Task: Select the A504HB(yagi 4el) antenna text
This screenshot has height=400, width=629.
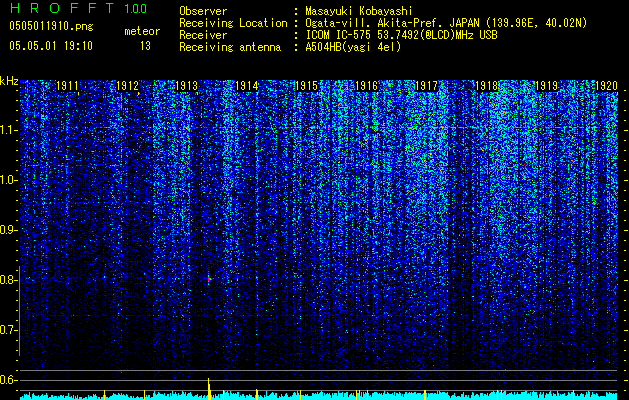Action: coord(353,47)
